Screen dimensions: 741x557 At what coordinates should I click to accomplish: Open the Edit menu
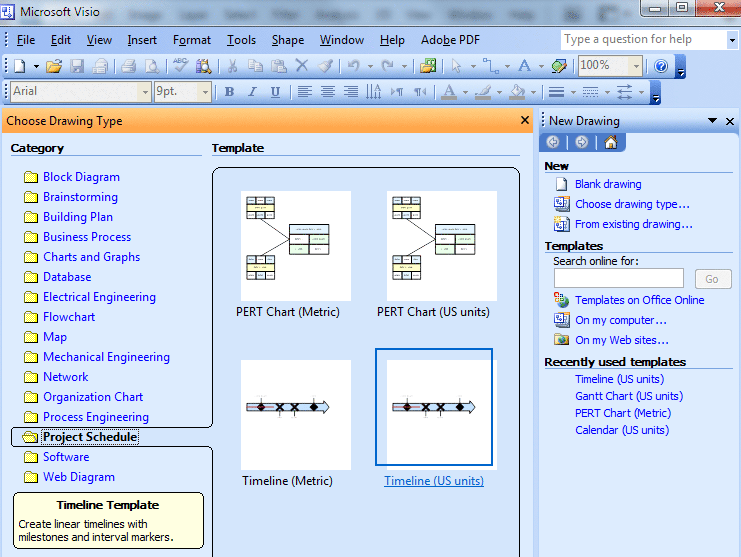click(x=61, y=40)
